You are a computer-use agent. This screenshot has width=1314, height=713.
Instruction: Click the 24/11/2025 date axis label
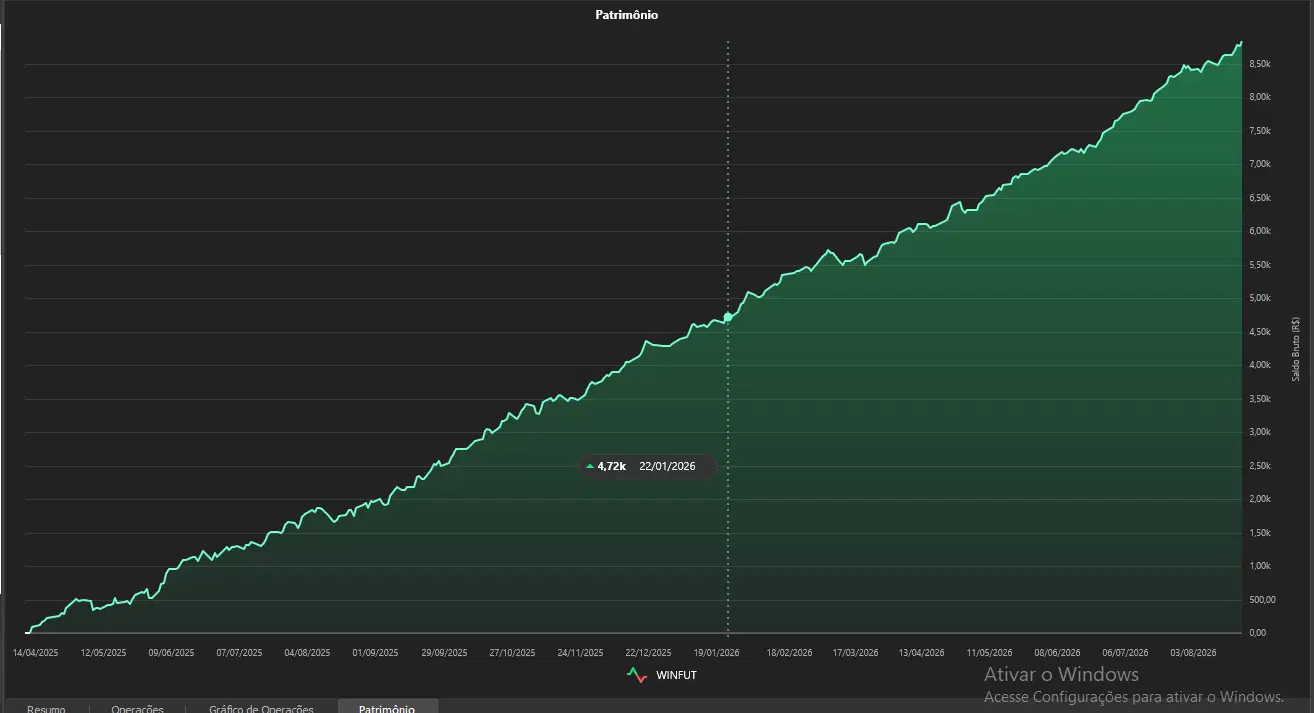(x=580, y=652)
